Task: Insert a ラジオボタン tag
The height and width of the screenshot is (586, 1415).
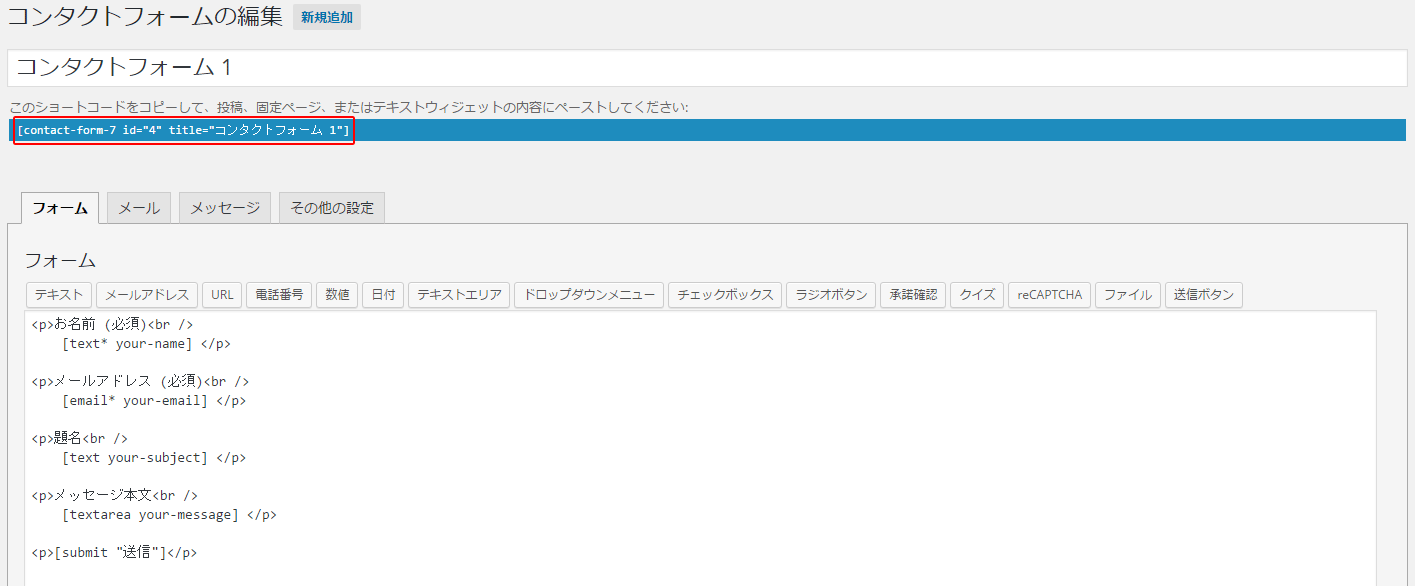Action: pos(831,295)
